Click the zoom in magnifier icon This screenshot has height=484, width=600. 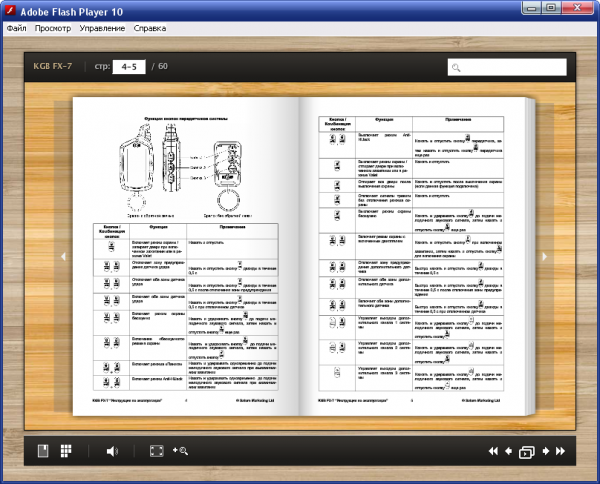click(x=180, y=451)
